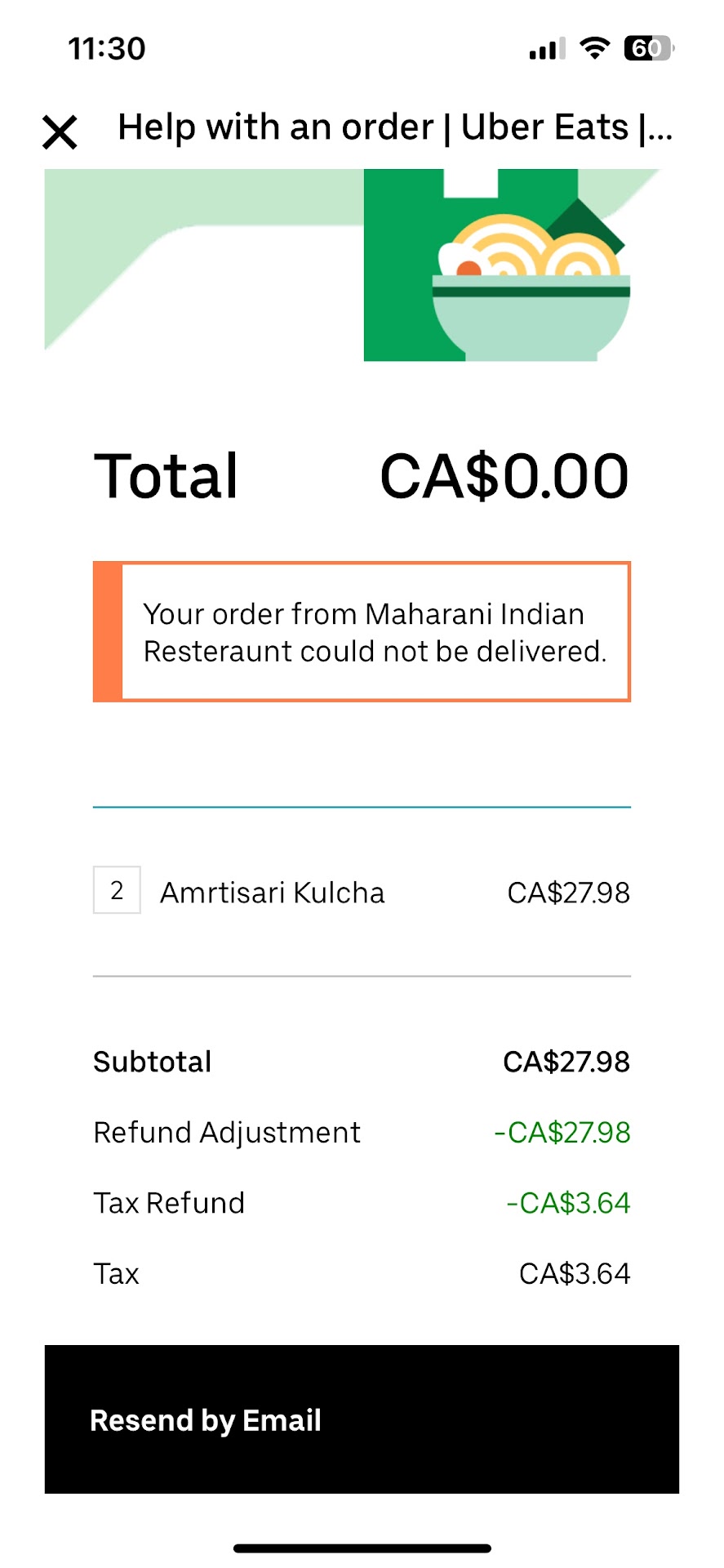Tap the Subtotal label
The width and height of the screenshot is (724, 1568).
153,1062
